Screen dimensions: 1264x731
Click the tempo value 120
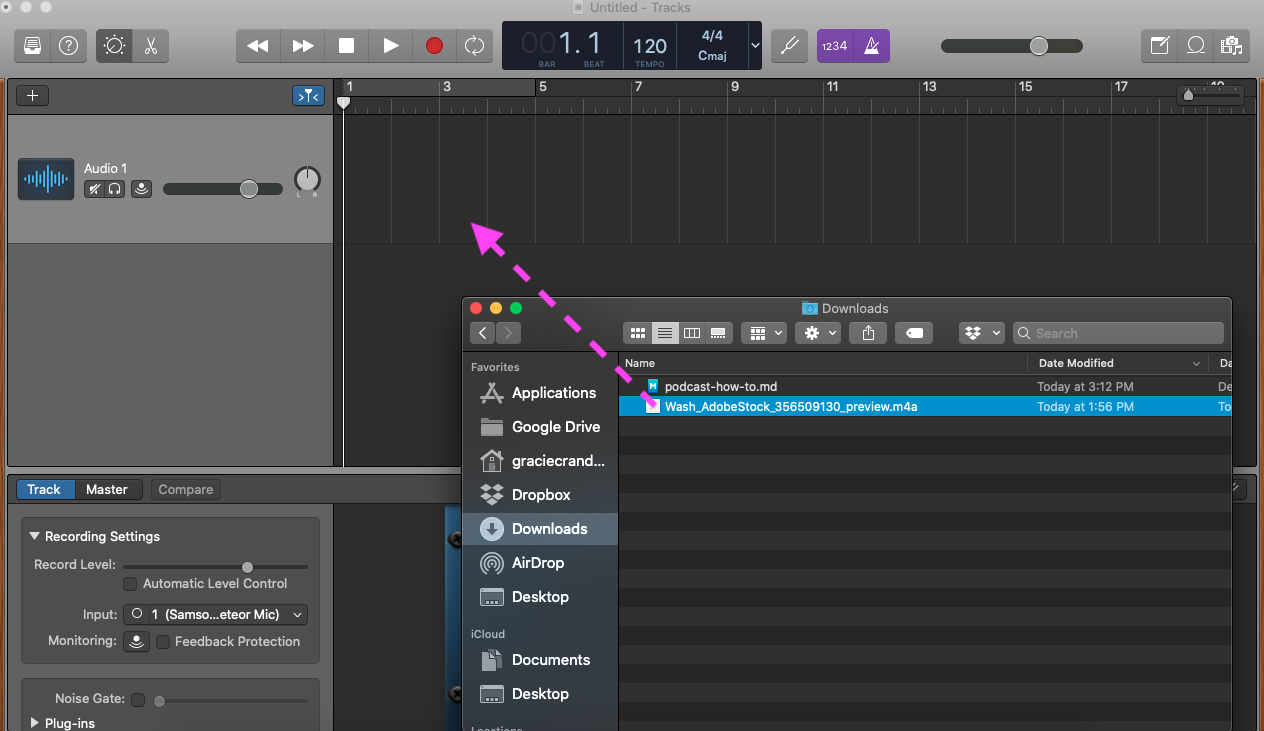[650, 46]
